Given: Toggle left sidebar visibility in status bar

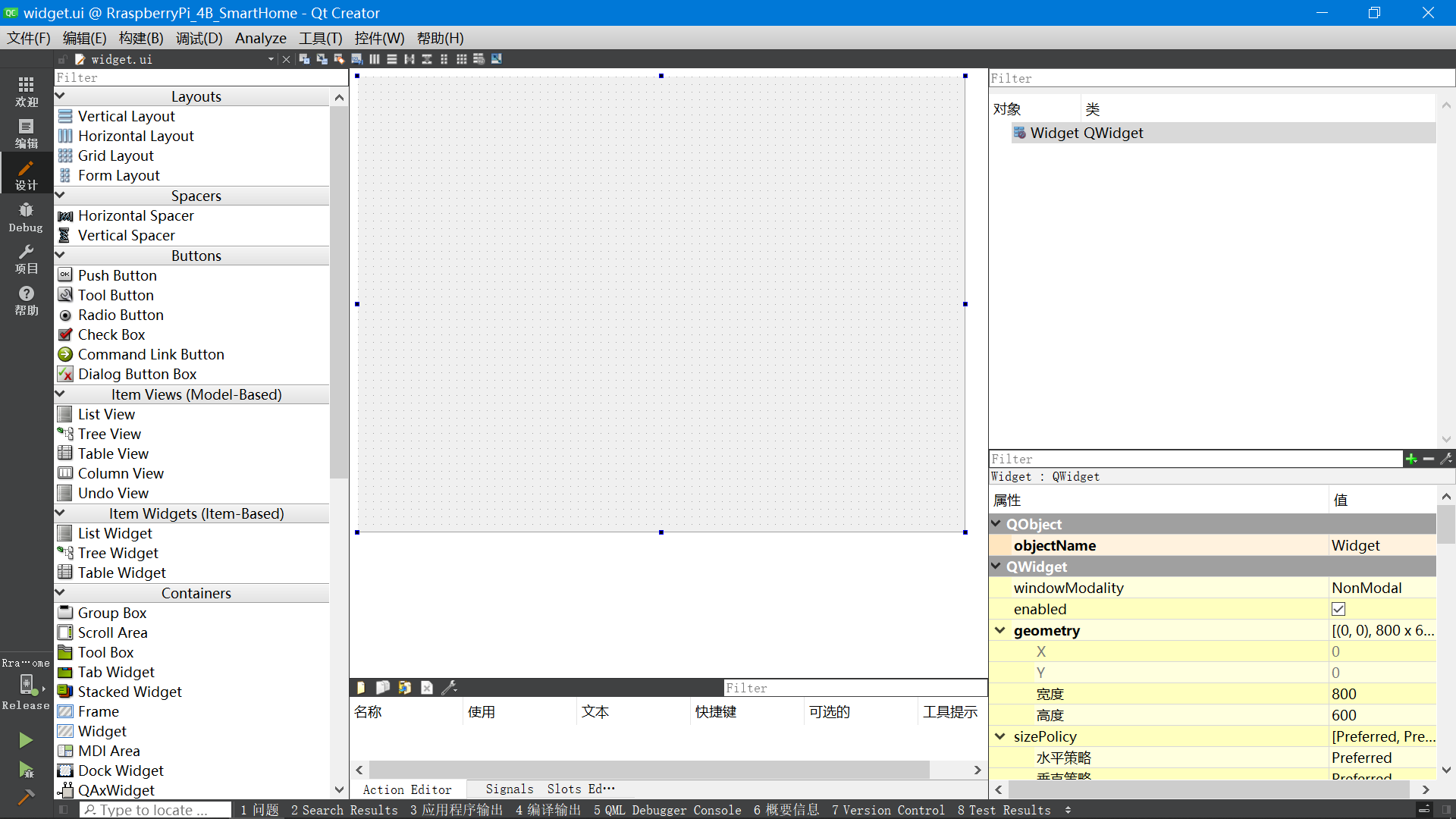Looking at the screenshot, I should (x=64, y=810).
